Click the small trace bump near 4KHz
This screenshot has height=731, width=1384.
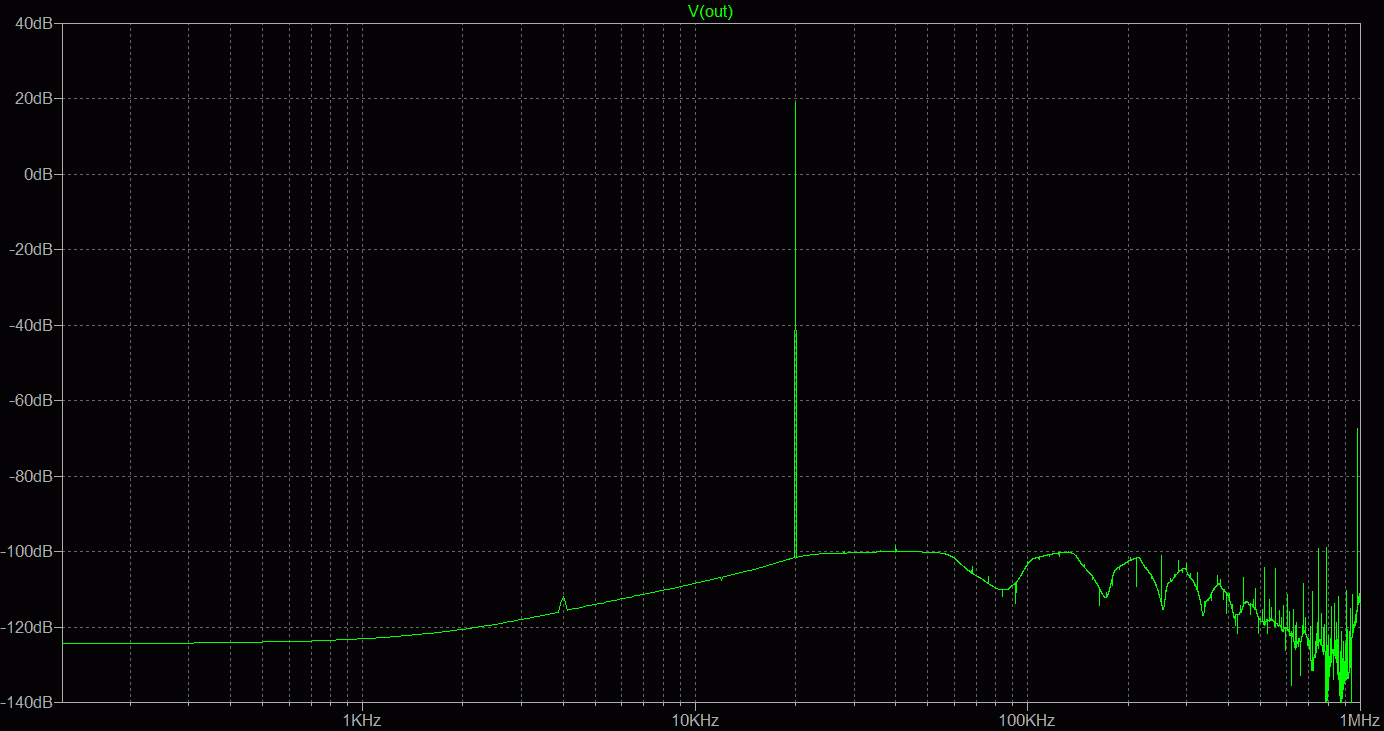(x=563, y=604)
